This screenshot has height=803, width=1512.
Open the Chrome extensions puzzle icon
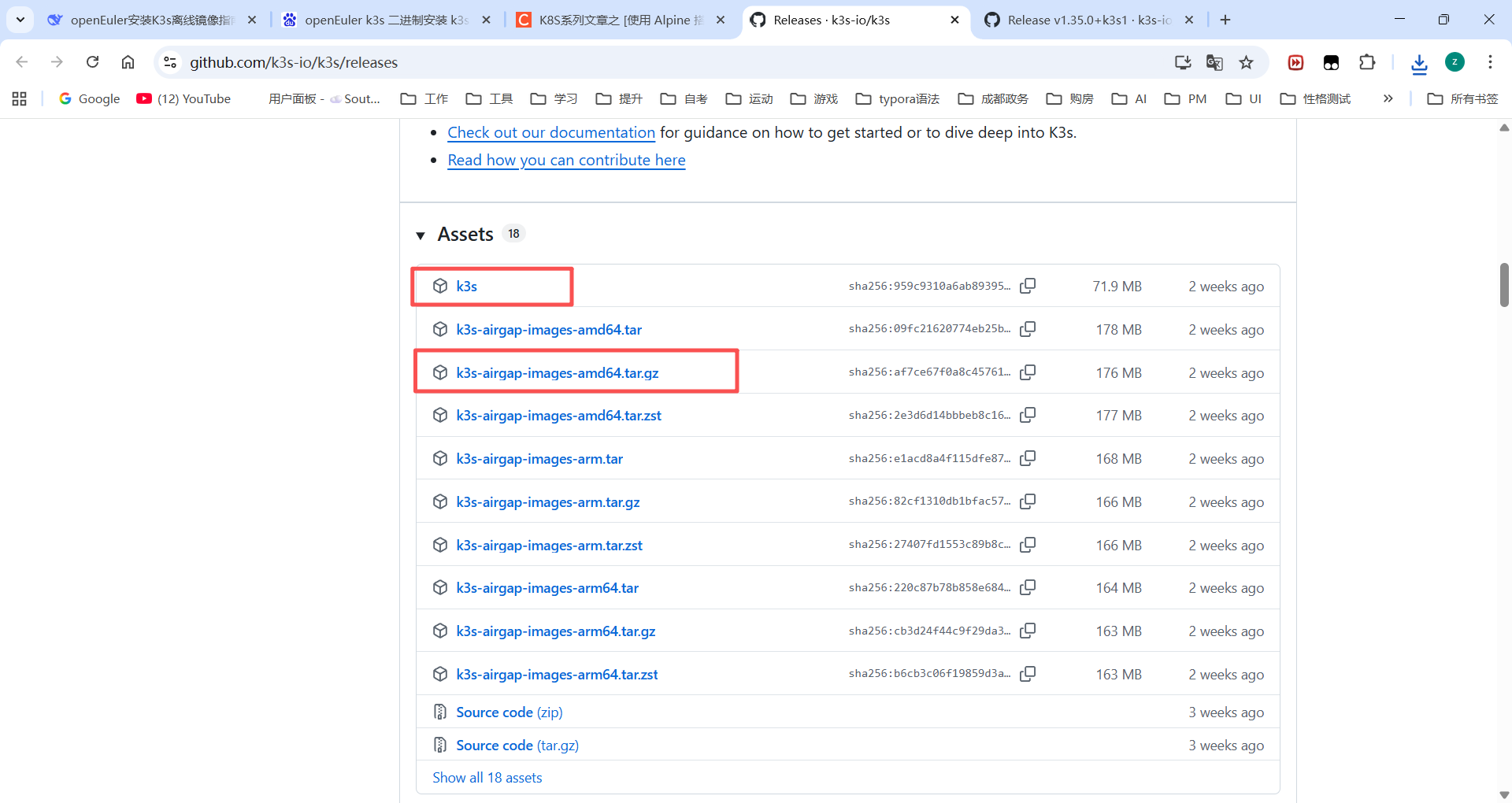1367,62
